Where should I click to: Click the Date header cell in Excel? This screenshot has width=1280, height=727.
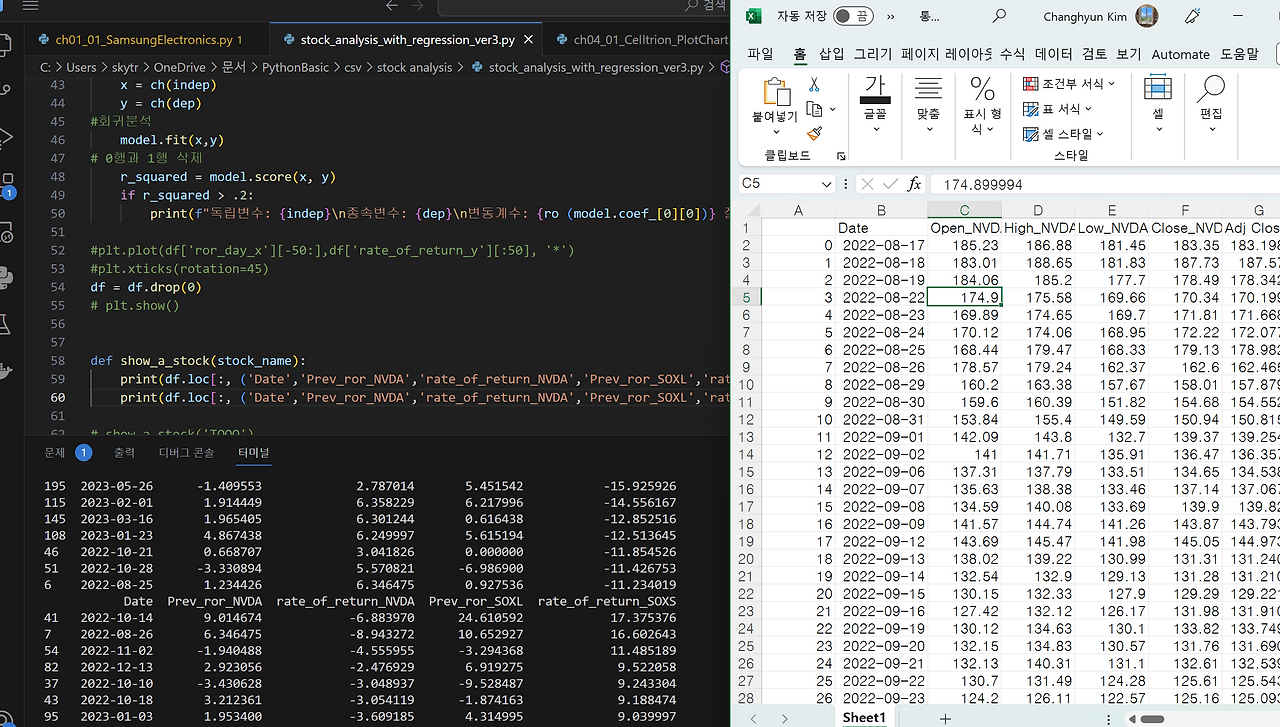click(881, 228)
